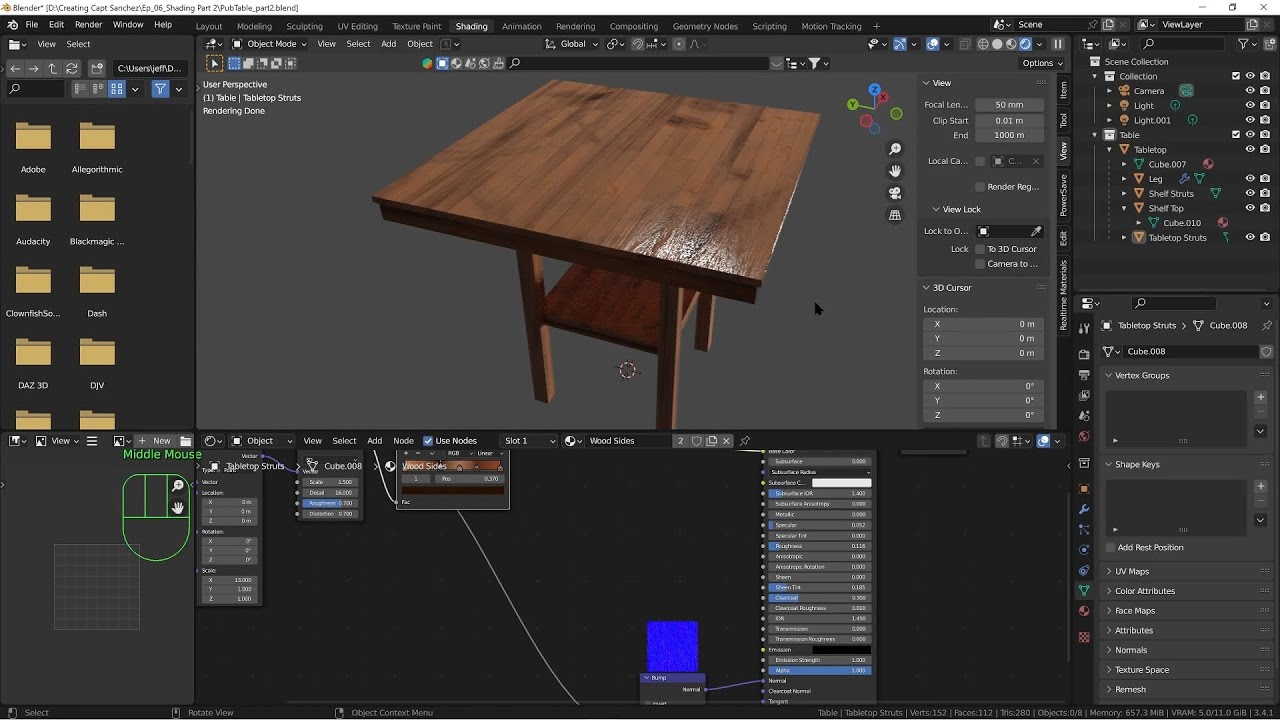1280x720 pixels.
Task: Add a new vertex group with plus
Action: point(1260,397)
